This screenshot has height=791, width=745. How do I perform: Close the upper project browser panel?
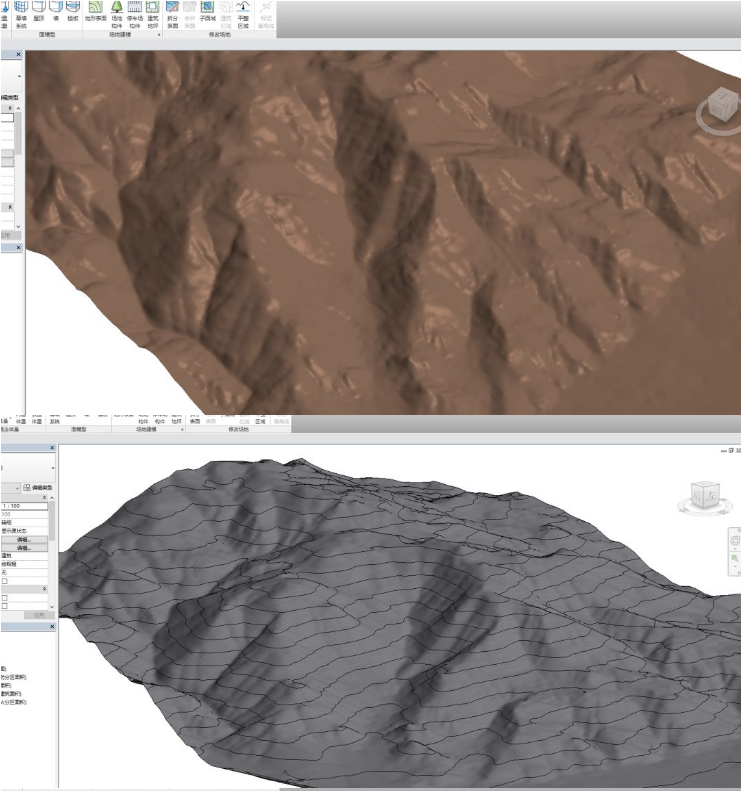click(19, 248)
